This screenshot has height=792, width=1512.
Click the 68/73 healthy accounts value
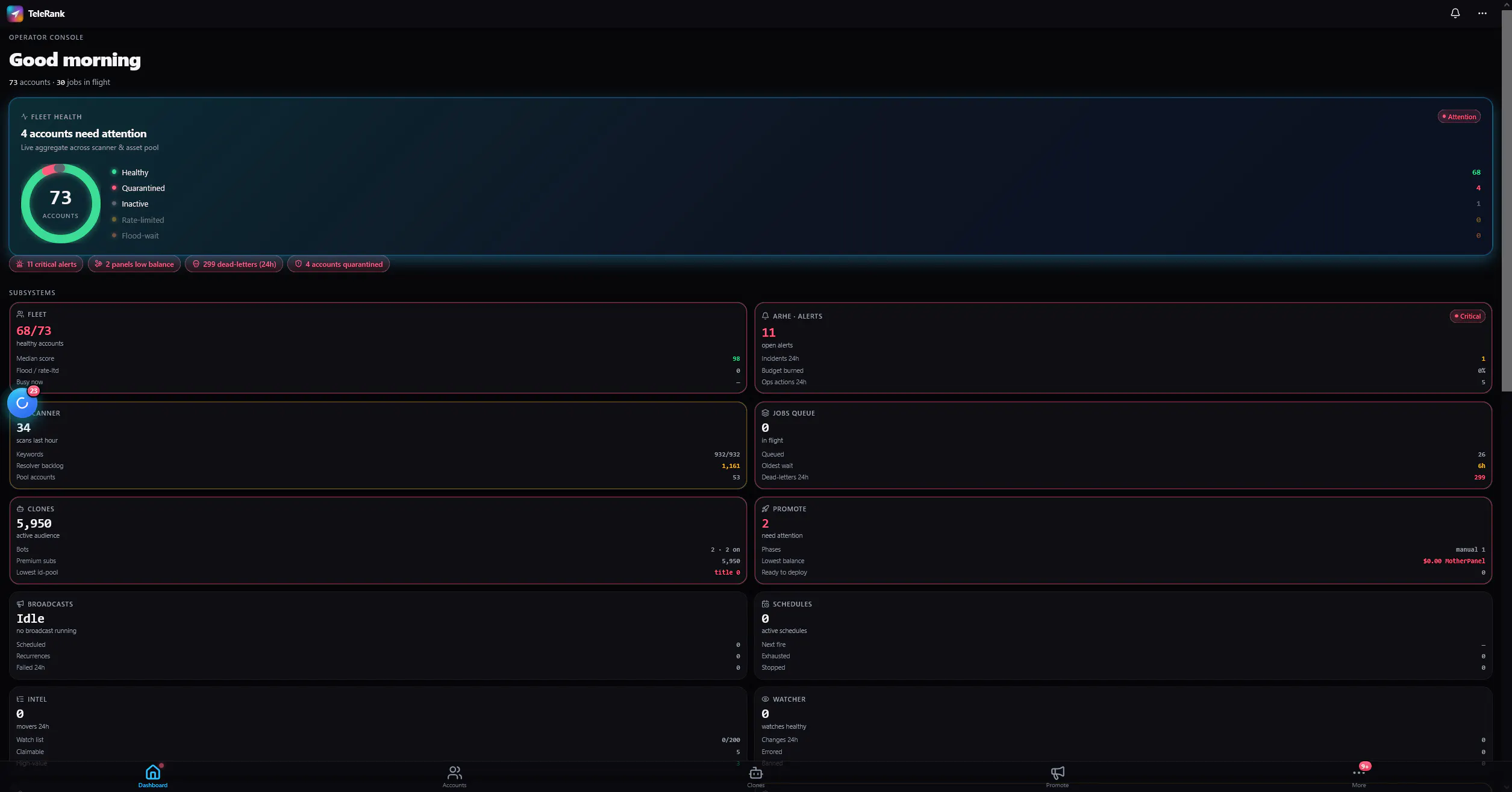[x=34, y=331]
